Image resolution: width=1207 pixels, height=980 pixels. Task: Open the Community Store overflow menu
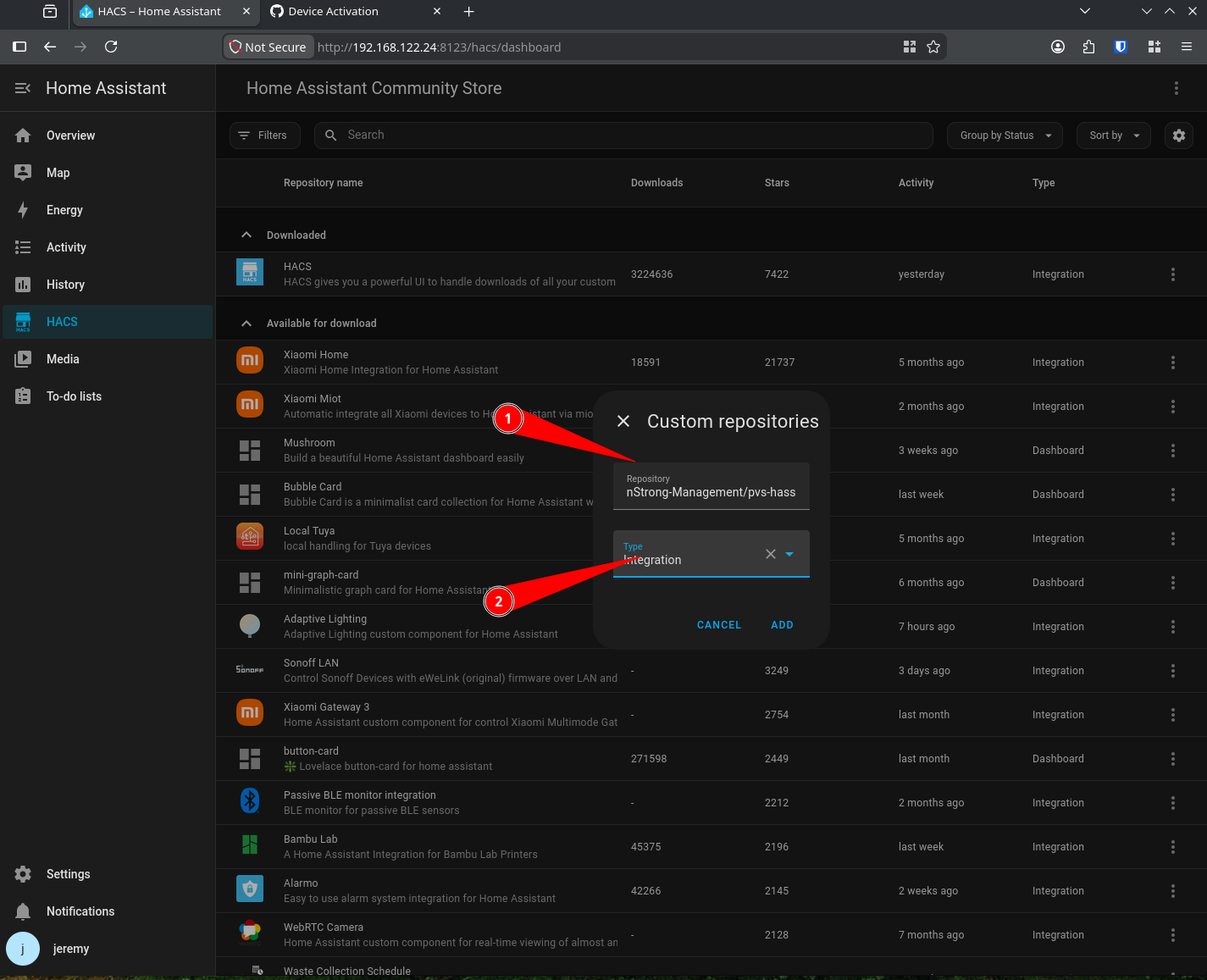pos(1176,88)
